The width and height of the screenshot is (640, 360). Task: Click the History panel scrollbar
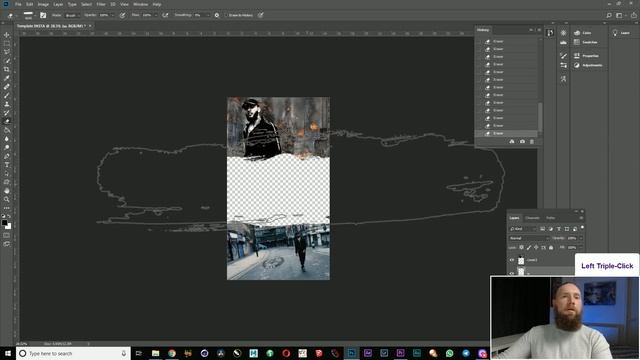tap(540, 117)
